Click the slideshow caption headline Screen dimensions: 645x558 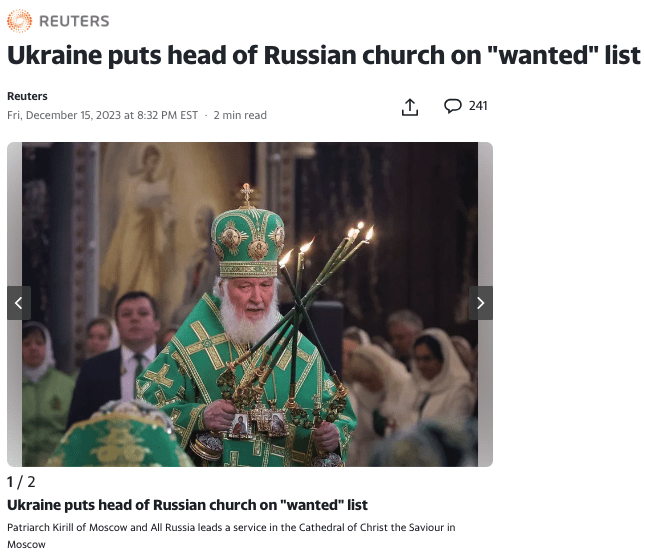[x=187, y=505]
